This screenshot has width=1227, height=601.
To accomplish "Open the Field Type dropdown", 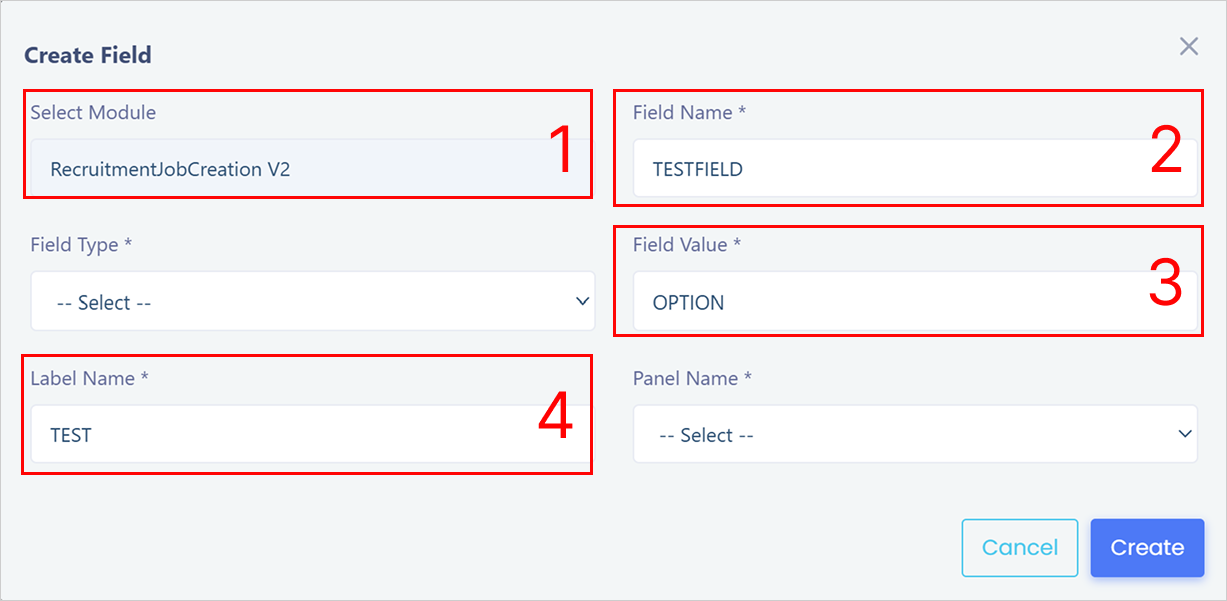I will tap(313, 302).
